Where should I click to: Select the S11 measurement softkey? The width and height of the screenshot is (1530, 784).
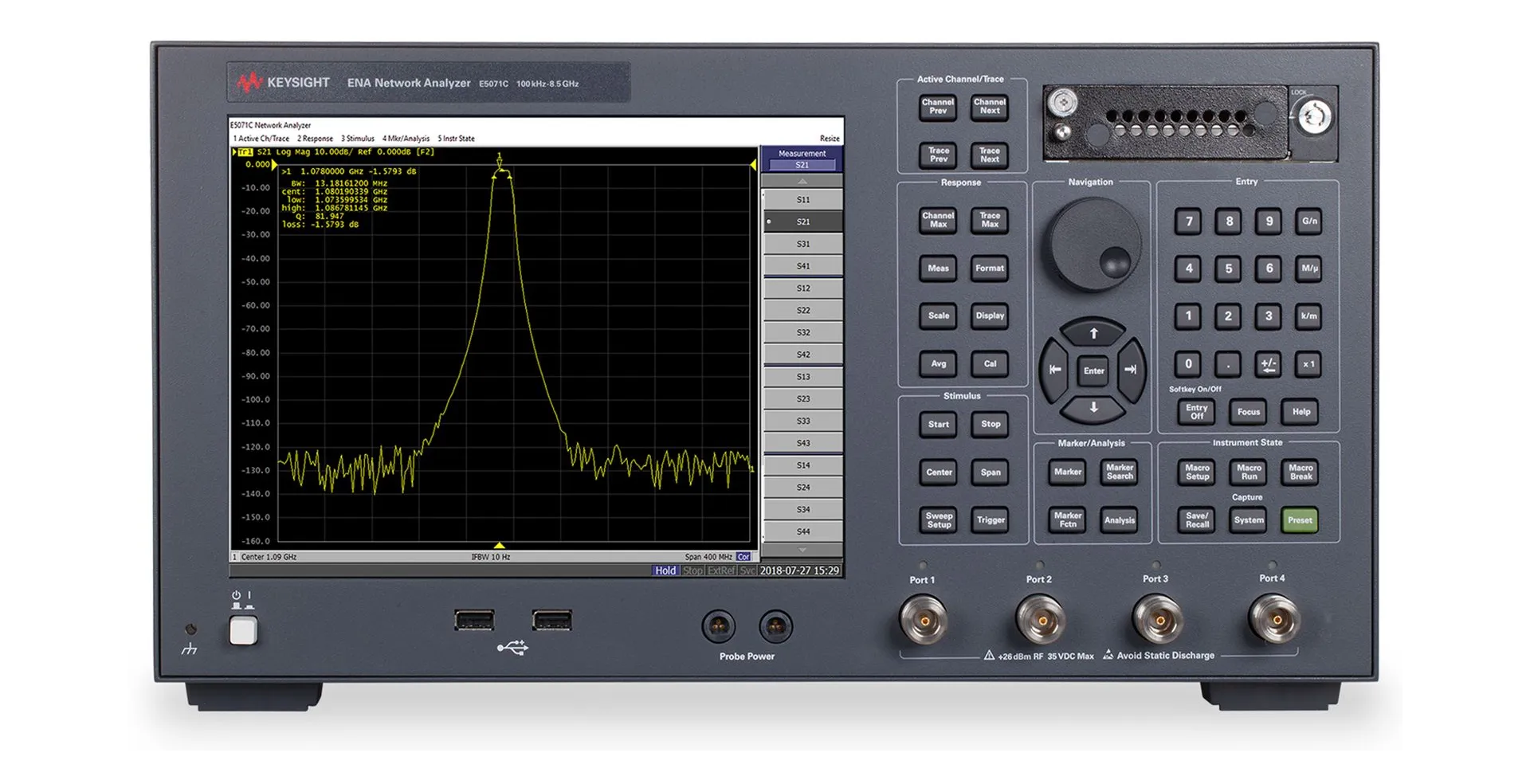point(802,199)
